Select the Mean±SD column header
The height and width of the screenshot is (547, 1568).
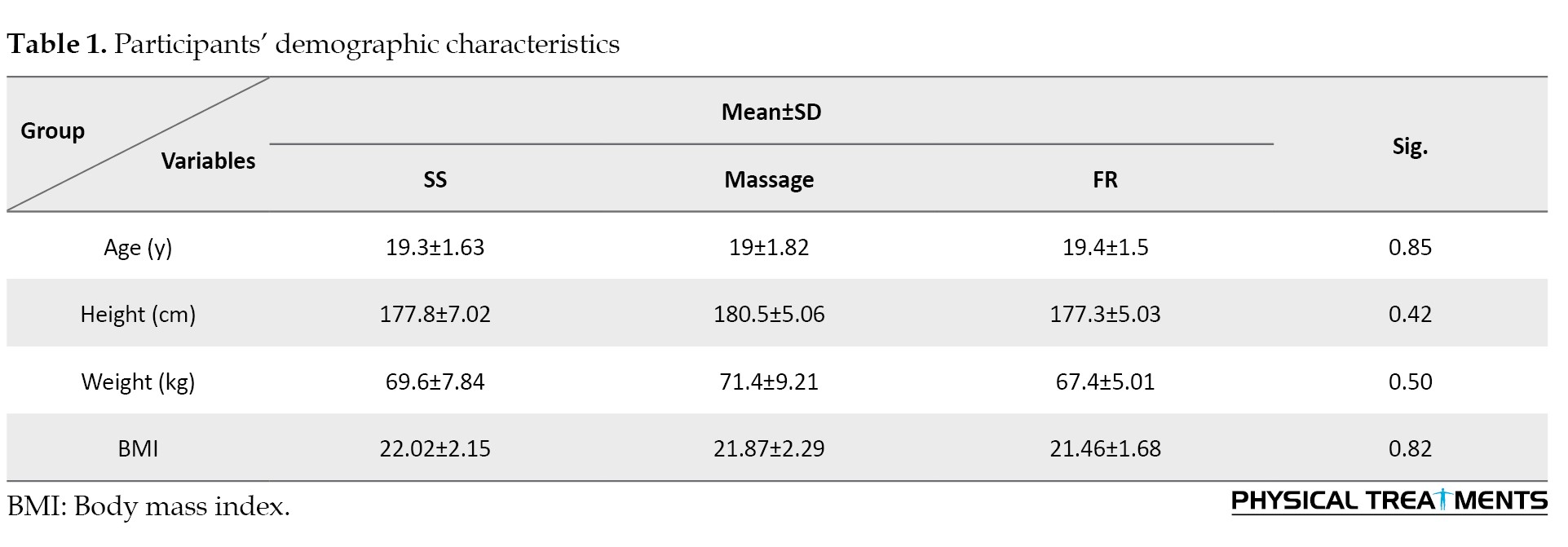771,112
